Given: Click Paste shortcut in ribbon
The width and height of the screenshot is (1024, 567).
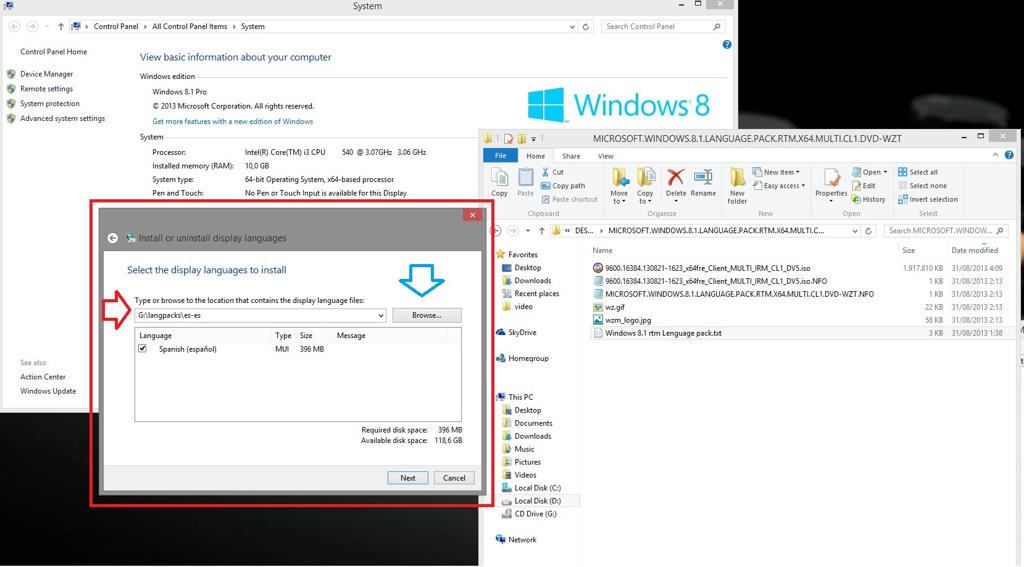Looking at the screenshot, I should pos(569,200).
